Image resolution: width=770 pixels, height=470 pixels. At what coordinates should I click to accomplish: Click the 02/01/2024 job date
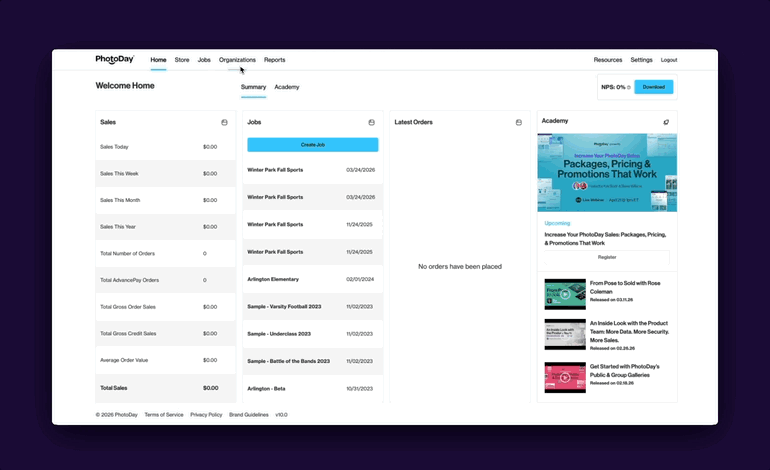point(360,279)
